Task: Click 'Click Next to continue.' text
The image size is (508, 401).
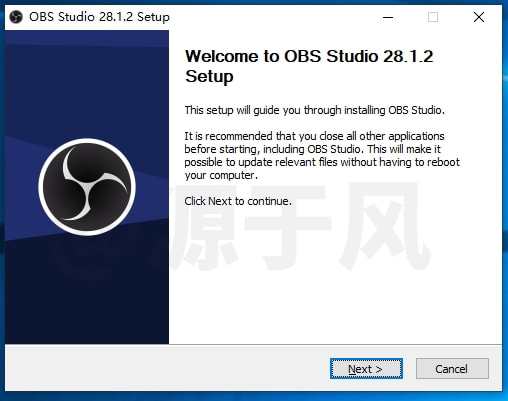Action: pos(238,201)
